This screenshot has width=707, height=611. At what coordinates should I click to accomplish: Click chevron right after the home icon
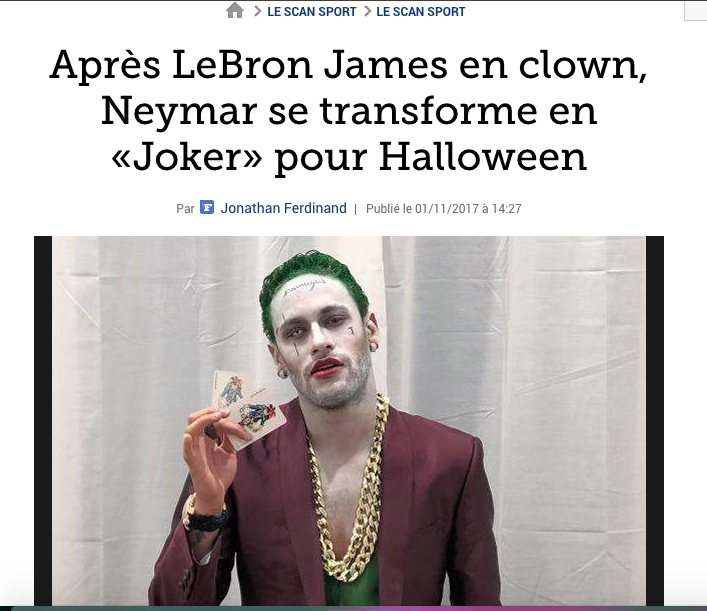[258, 11]
